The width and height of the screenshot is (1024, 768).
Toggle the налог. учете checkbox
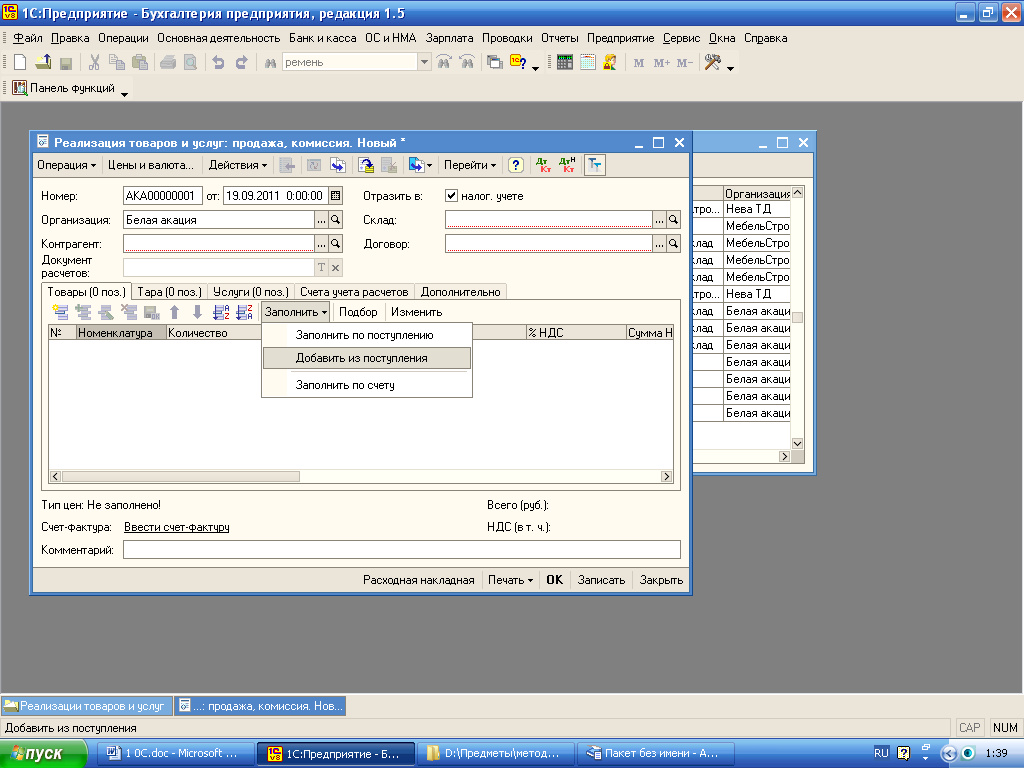click(451, 195)
